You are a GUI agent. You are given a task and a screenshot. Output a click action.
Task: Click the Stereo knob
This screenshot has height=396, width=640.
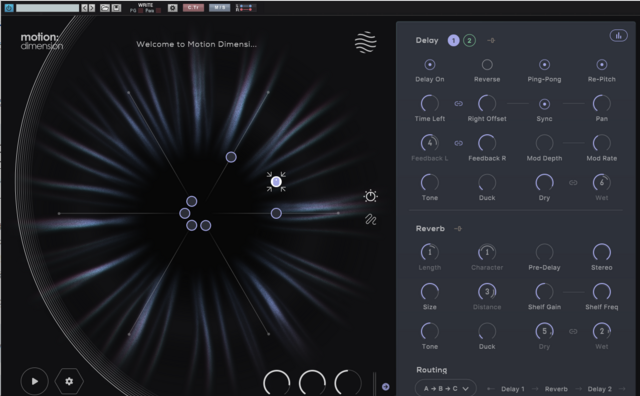tap(602, 253)
